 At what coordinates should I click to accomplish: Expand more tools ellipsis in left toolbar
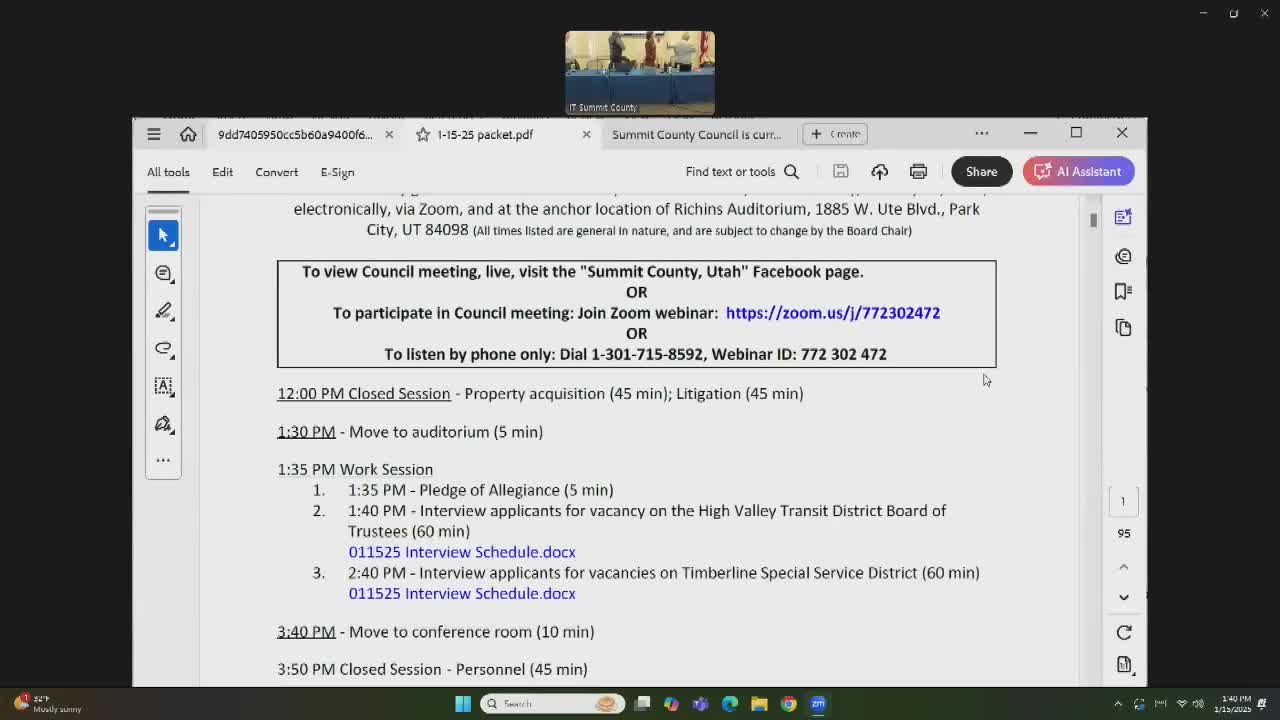[163, 460]
